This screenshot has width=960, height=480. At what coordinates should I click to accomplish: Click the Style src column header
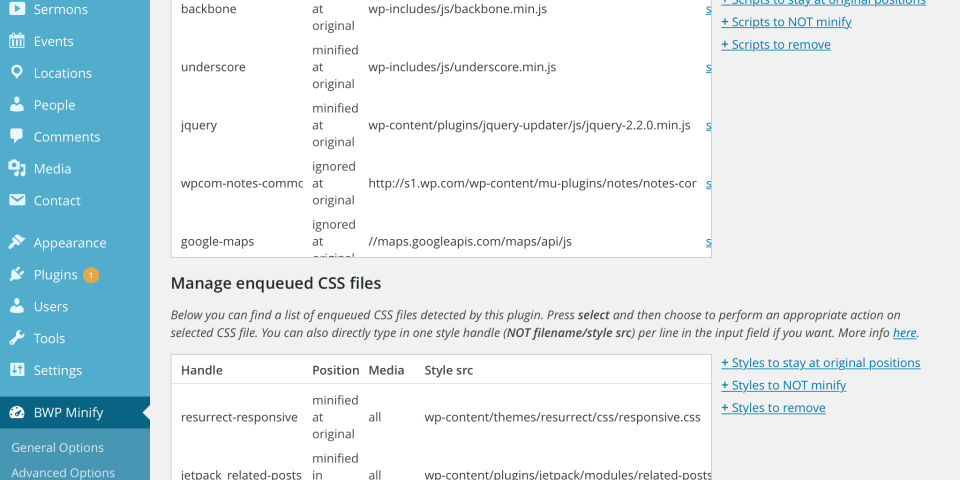448,370
